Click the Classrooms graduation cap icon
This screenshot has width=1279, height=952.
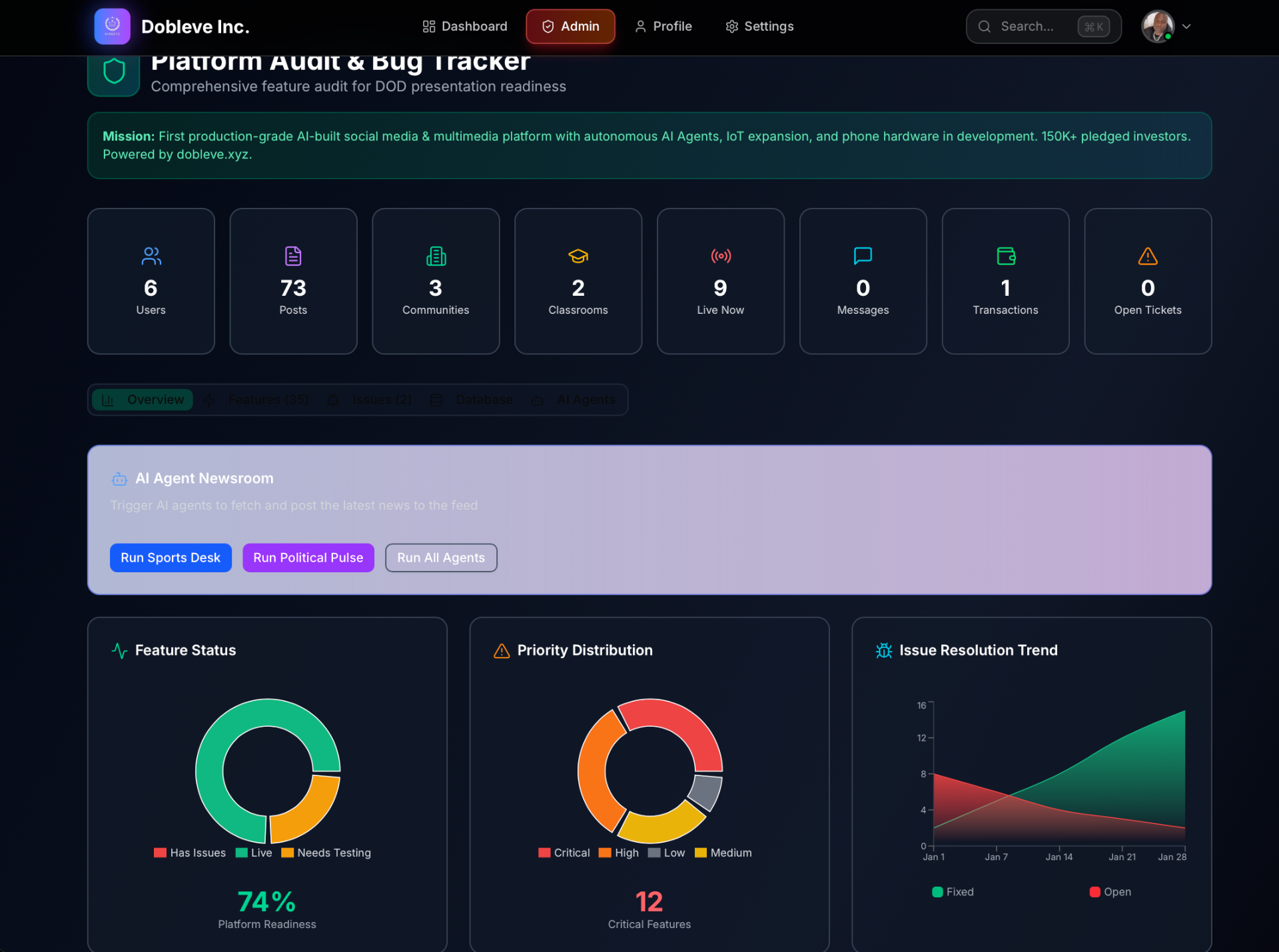point(578,256)
